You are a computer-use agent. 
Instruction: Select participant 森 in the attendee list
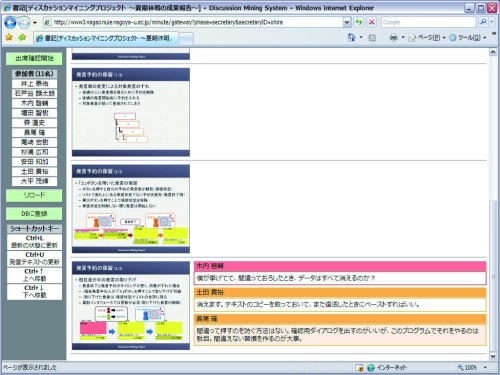pyautogui.click(x=34, y=123)
